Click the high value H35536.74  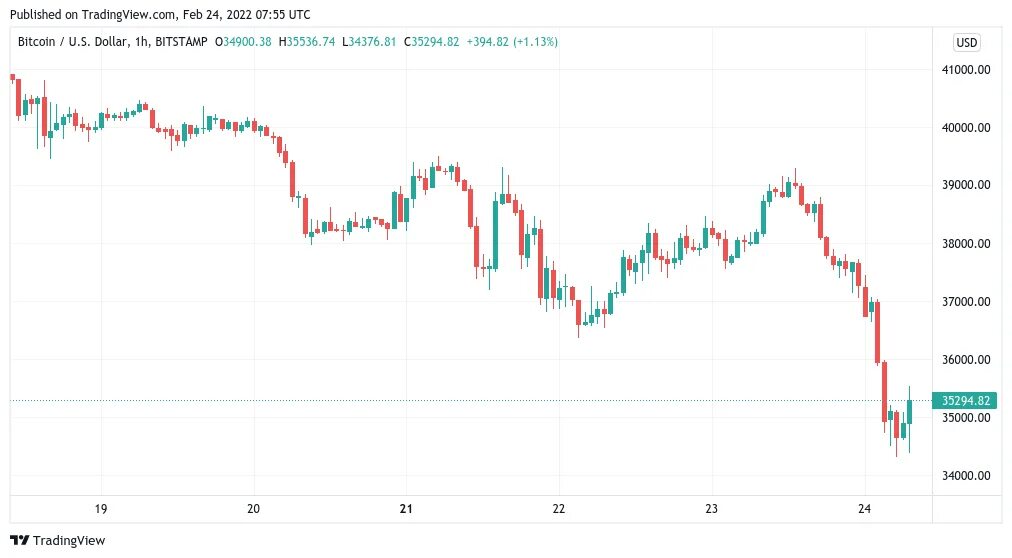tap(307, 42)
